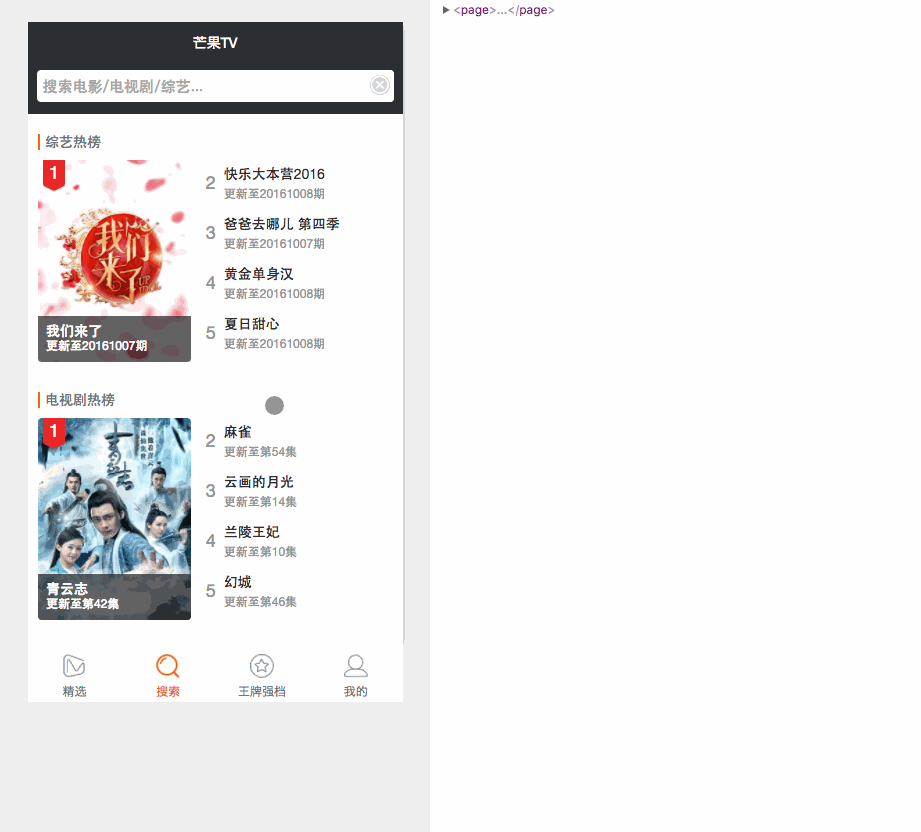Open the 我的 profile icon
This screenshot has height=832, width=921.
click(x=355, y=665)
